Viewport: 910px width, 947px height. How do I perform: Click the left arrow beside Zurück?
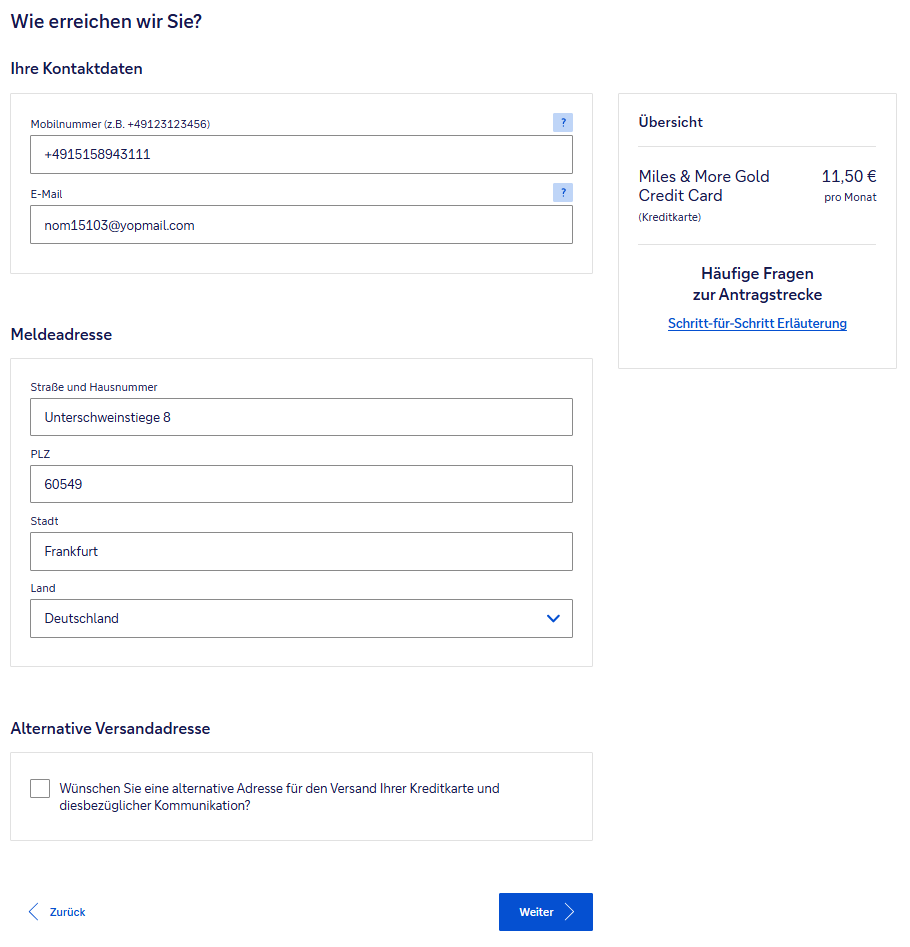coord(34,912)
